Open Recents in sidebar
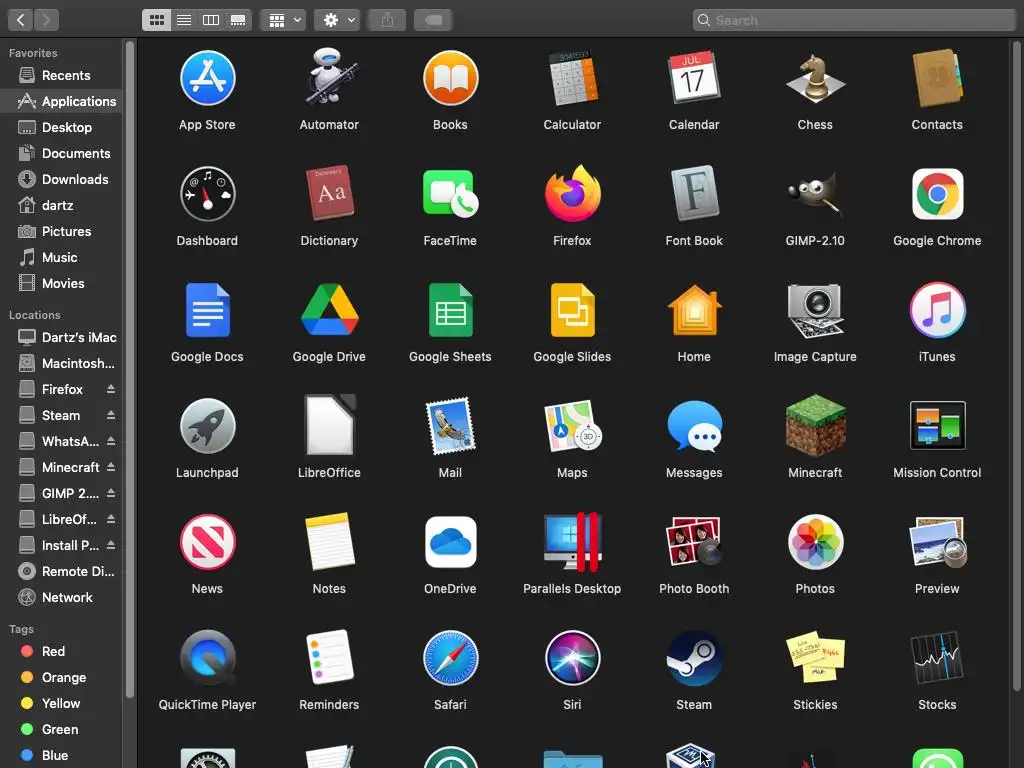The height and width of the screenshot is (768, 1024). click(61, 75)
